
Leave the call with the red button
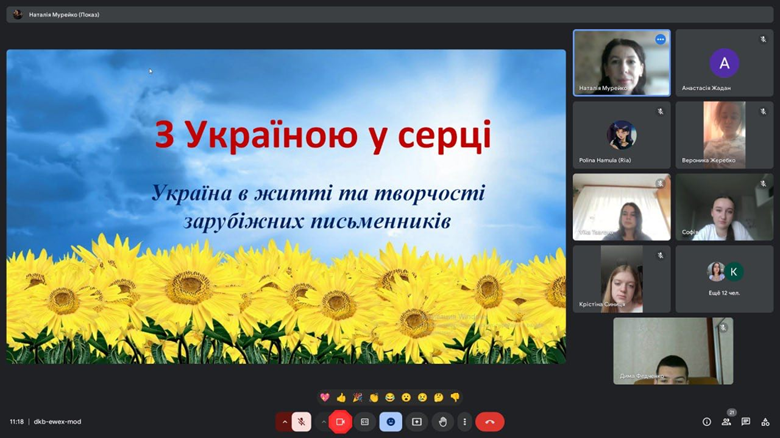click(x=490, y=422)
